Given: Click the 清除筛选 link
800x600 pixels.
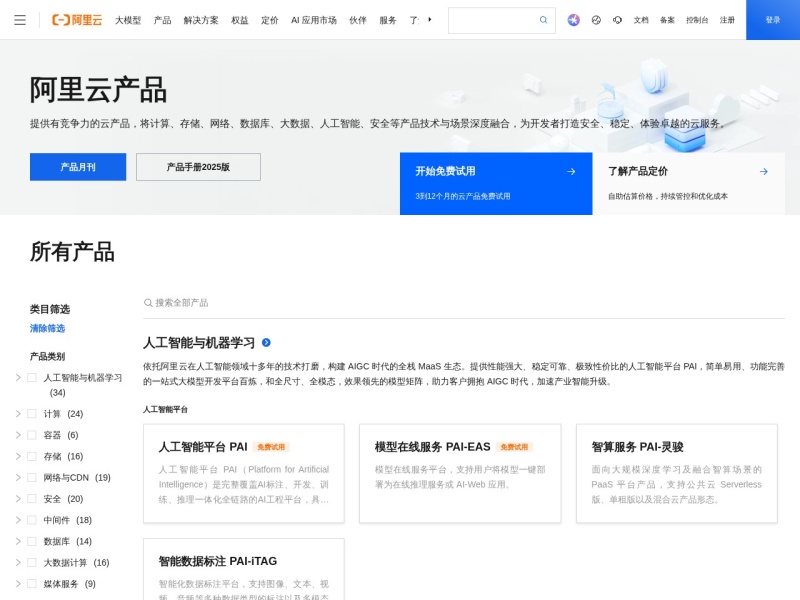Looking at the screenshot, I should click(47, 328).
